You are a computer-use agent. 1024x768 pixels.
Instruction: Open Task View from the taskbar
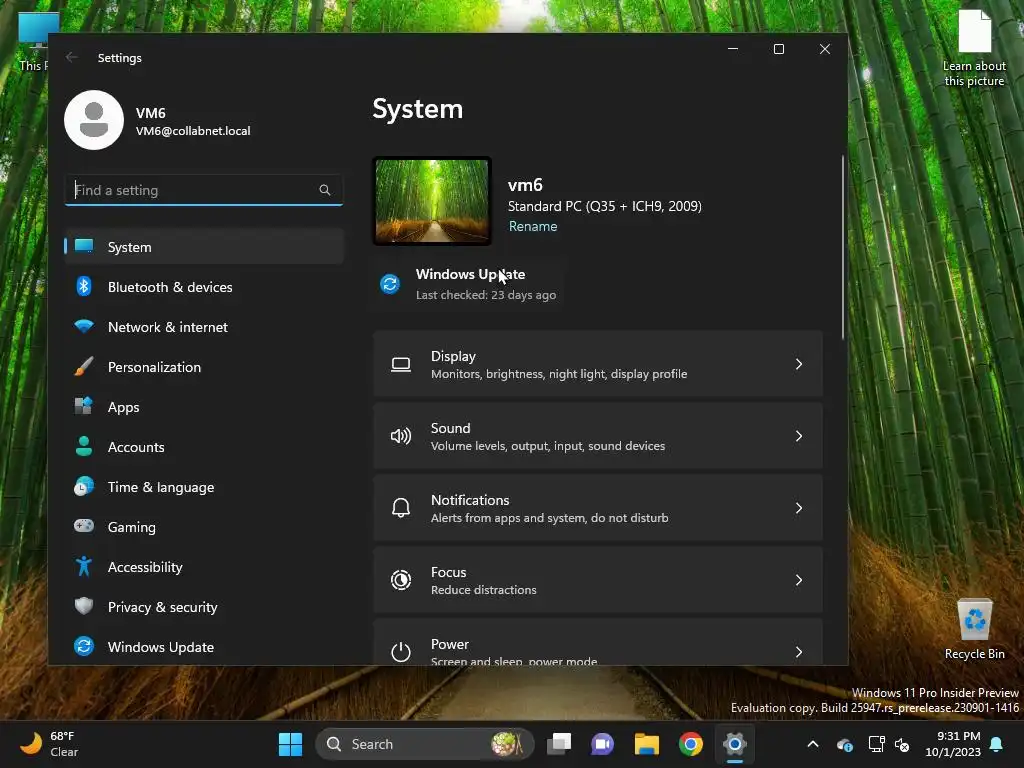559,744
